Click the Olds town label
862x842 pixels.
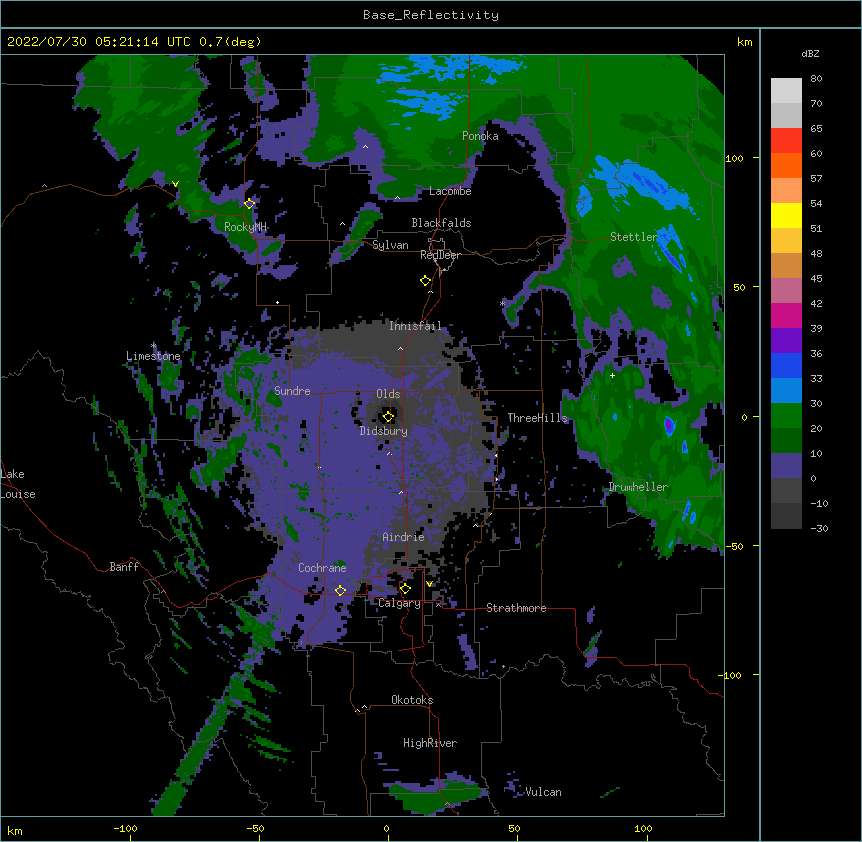(x=388, y=394)
